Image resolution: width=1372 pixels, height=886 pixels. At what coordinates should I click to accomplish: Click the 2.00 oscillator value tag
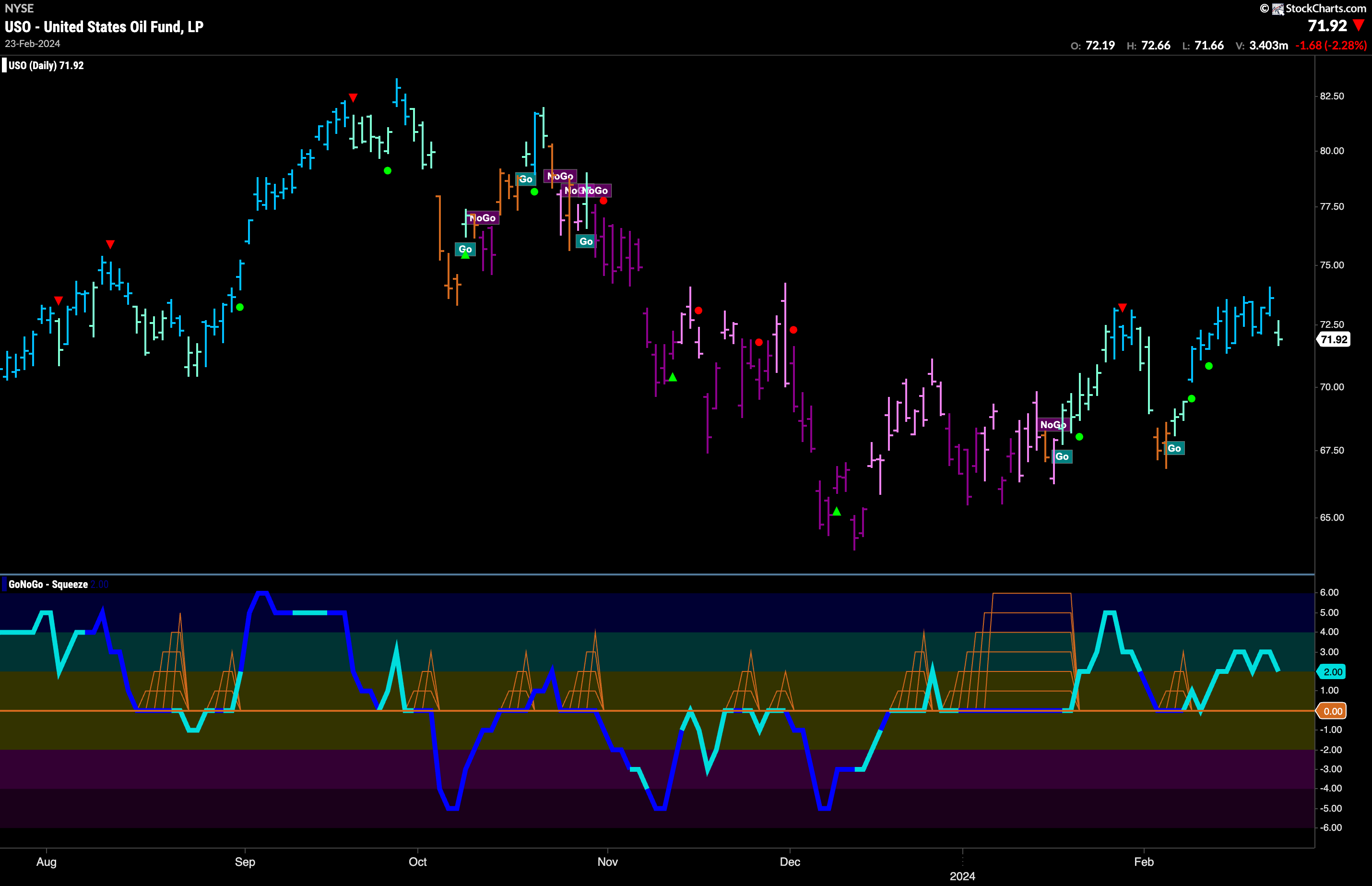pos(1332,672)
